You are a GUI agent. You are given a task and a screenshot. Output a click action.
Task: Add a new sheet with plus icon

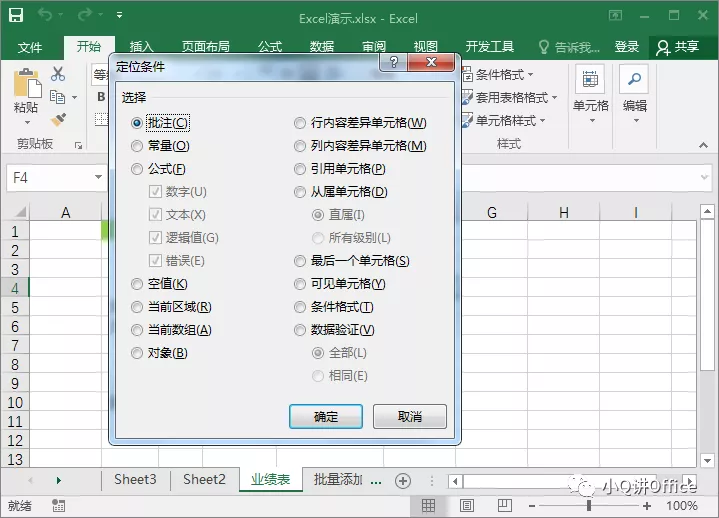point(403,481)
